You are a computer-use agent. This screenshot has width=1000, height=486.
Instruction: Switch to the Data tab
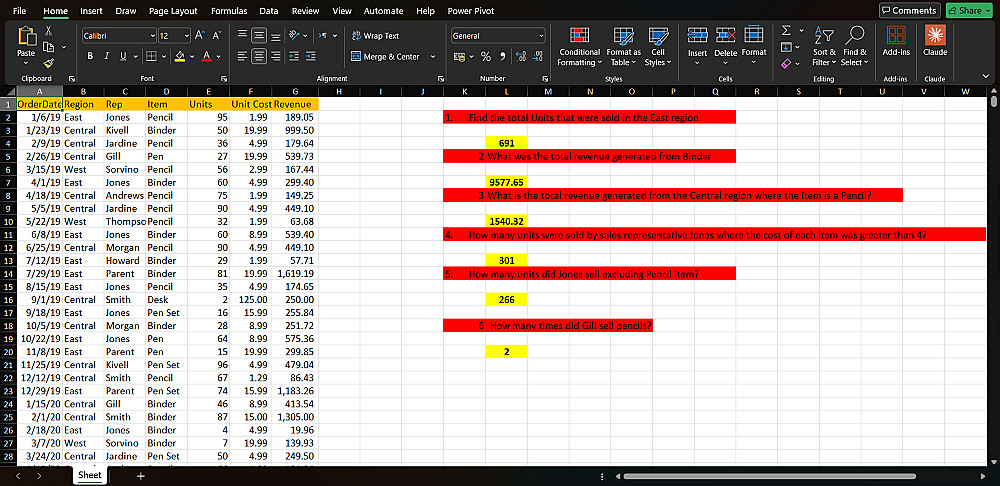268,11
